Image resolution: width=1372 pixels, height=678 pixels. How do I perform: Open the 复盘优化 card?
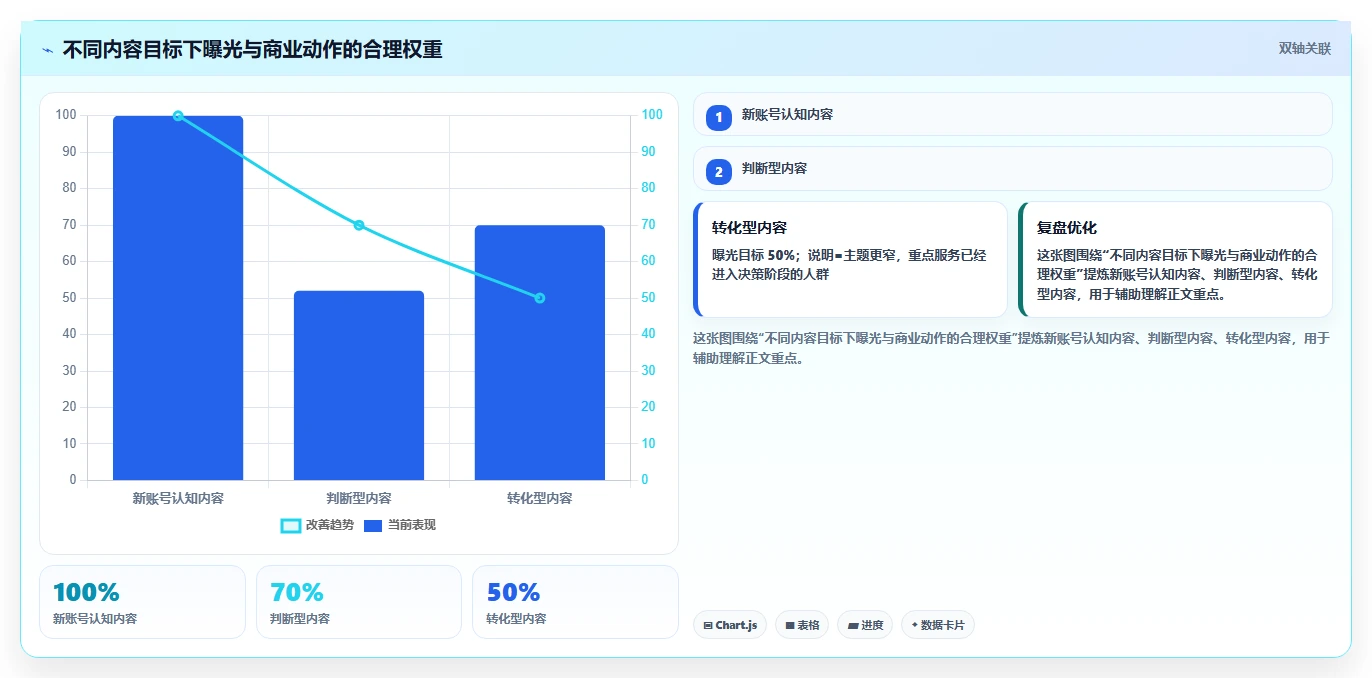(1175, 260)
